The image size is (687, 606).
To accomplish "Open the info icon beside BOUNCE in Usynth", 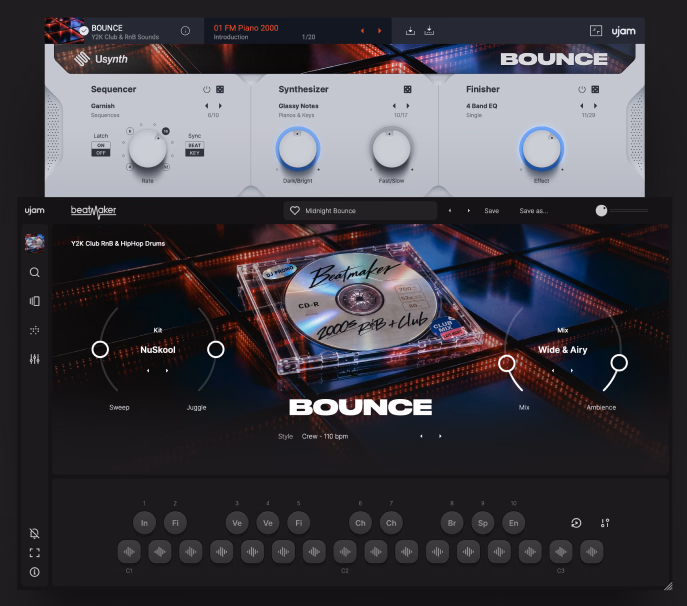I will pos(185,31).
